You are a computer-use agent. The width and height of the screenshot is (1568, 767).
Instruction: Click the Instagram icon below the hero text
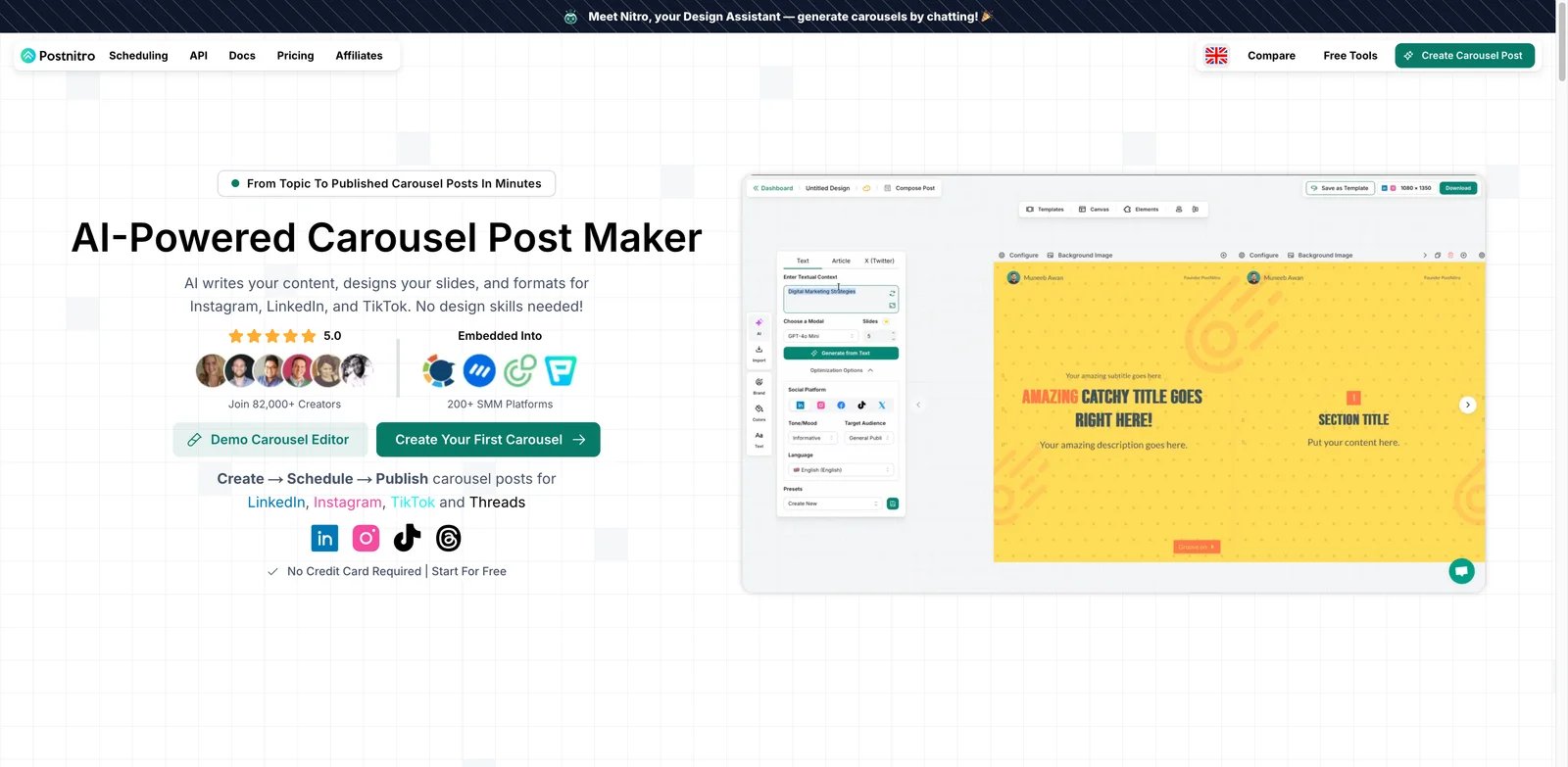tap(366, 538)
